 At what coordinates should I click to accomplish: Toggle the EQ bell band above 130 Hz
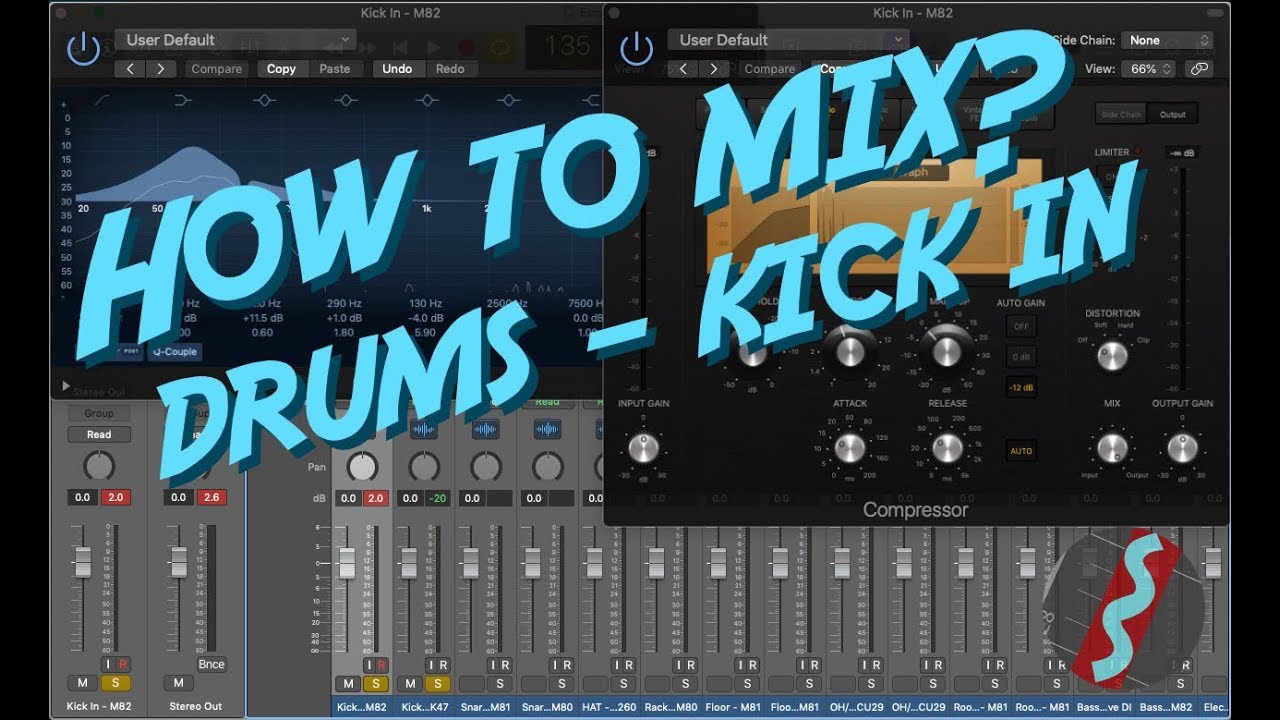coord(427,100)
